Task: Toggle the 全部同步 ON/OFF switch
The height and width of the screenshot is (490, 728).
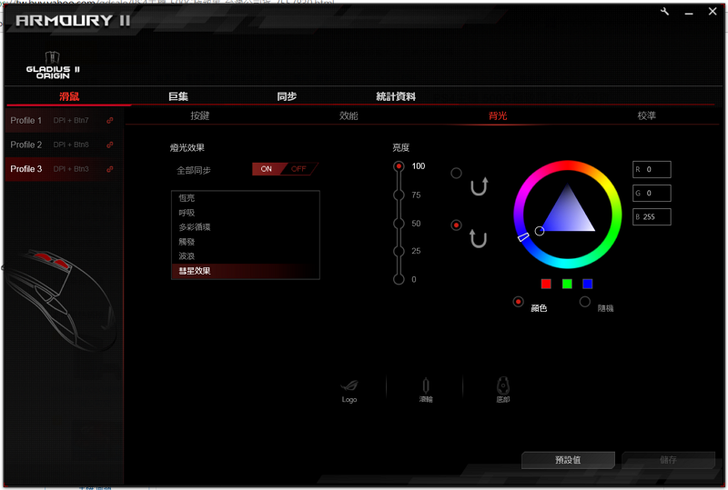Action: click(x=285, y=169)
